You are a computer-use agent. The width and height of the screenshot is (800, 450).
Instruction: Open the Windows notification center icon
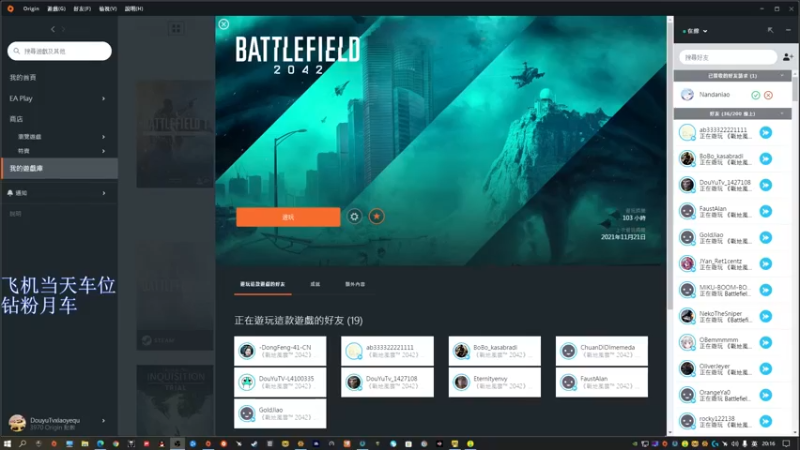(787, 444)
